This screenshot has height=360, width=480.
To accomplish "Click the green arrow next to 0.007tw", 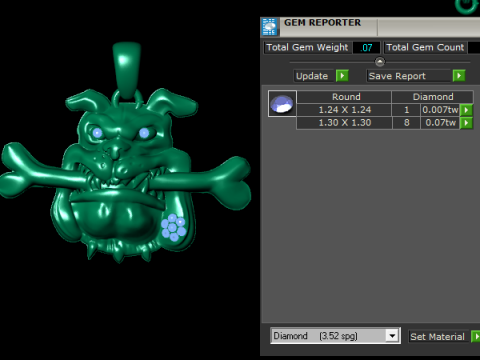I will (466, 110).
